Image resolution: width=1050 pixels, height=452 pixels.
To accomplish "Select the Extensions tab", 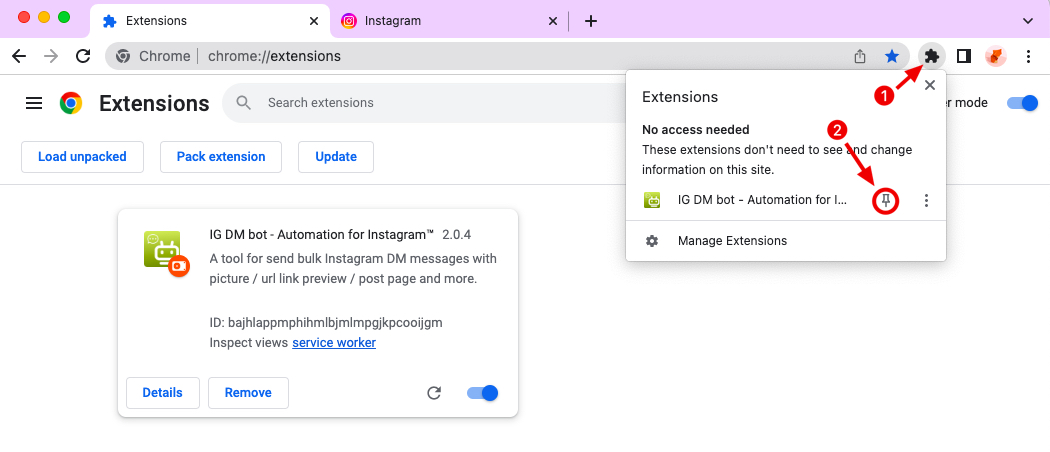I will (x=210, y=21).
